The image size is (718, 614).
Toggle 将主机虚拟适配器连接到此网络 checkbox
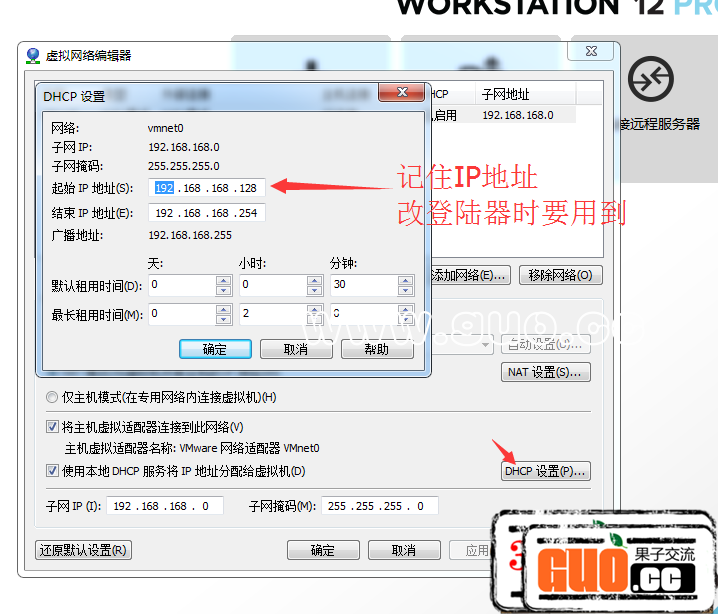pos(54,427)
